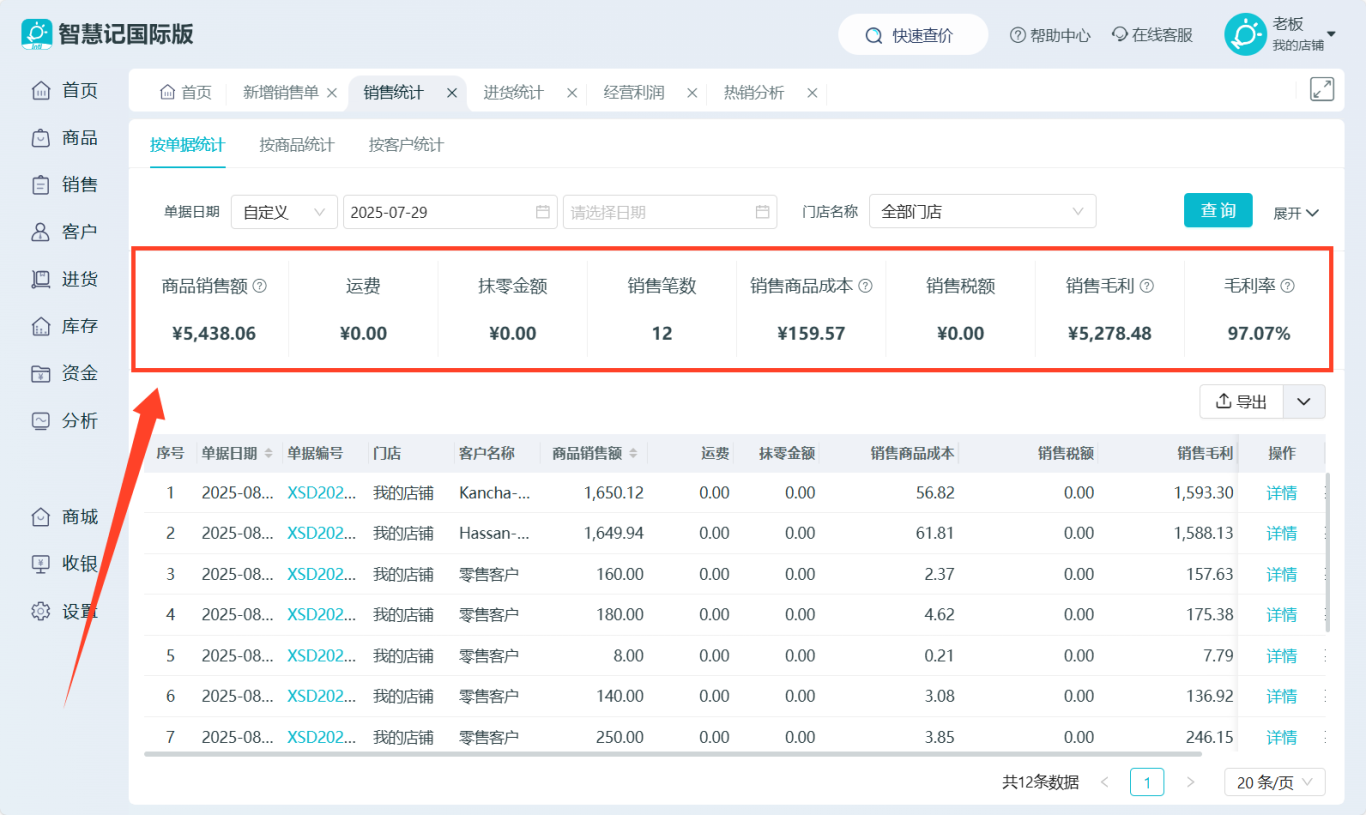
Task: Click the 查询 button
Action: pyautogui.click(x=1218, y=210)
